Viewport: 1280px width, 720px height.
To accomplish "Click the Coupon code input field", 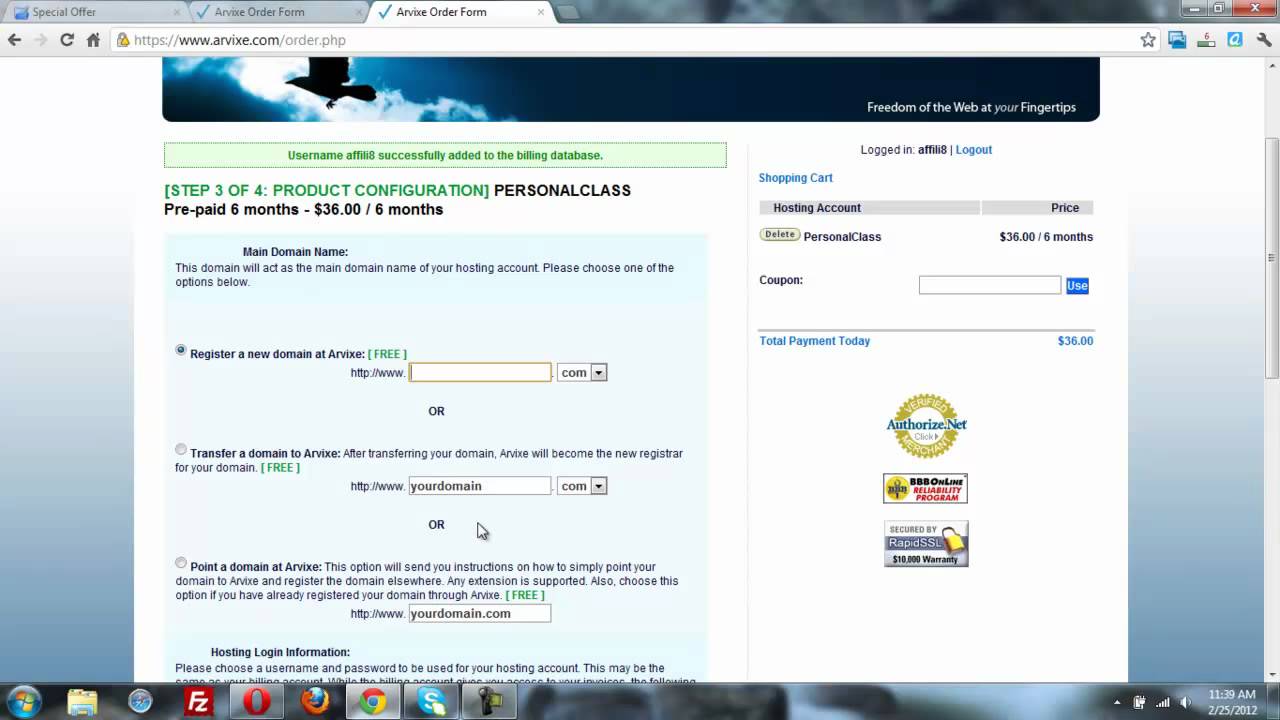I will coord(990,285).
